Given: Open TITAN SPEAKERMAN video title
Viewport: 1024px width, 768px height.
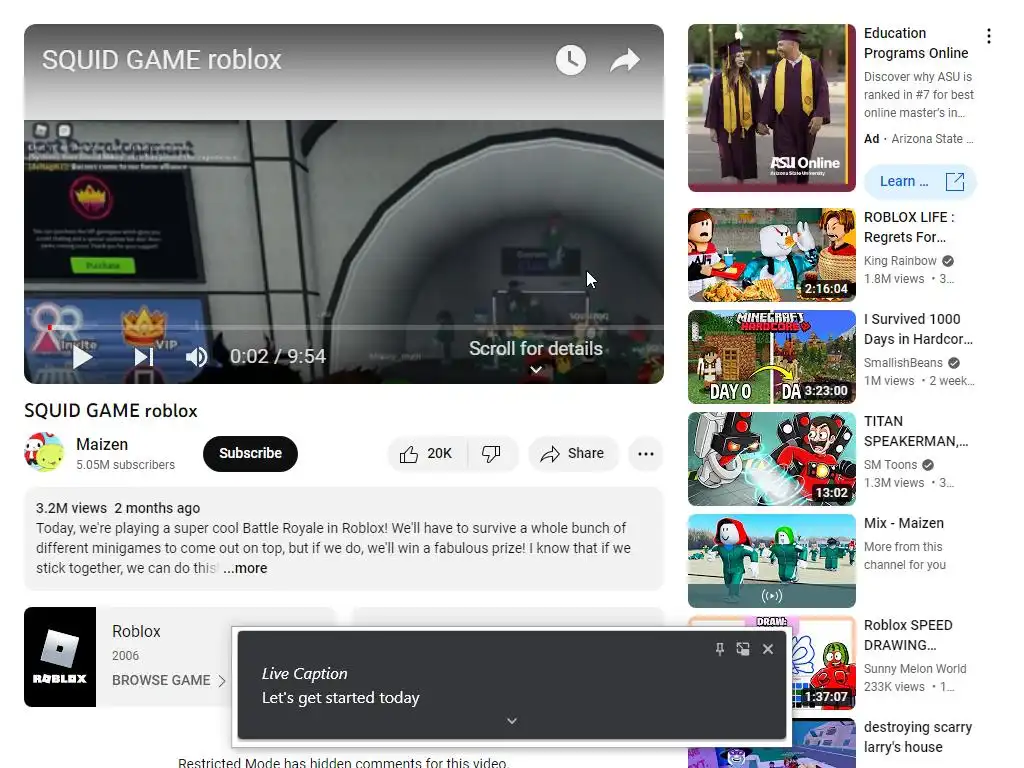Looking at the screenshot, I should tap(916, 431).
